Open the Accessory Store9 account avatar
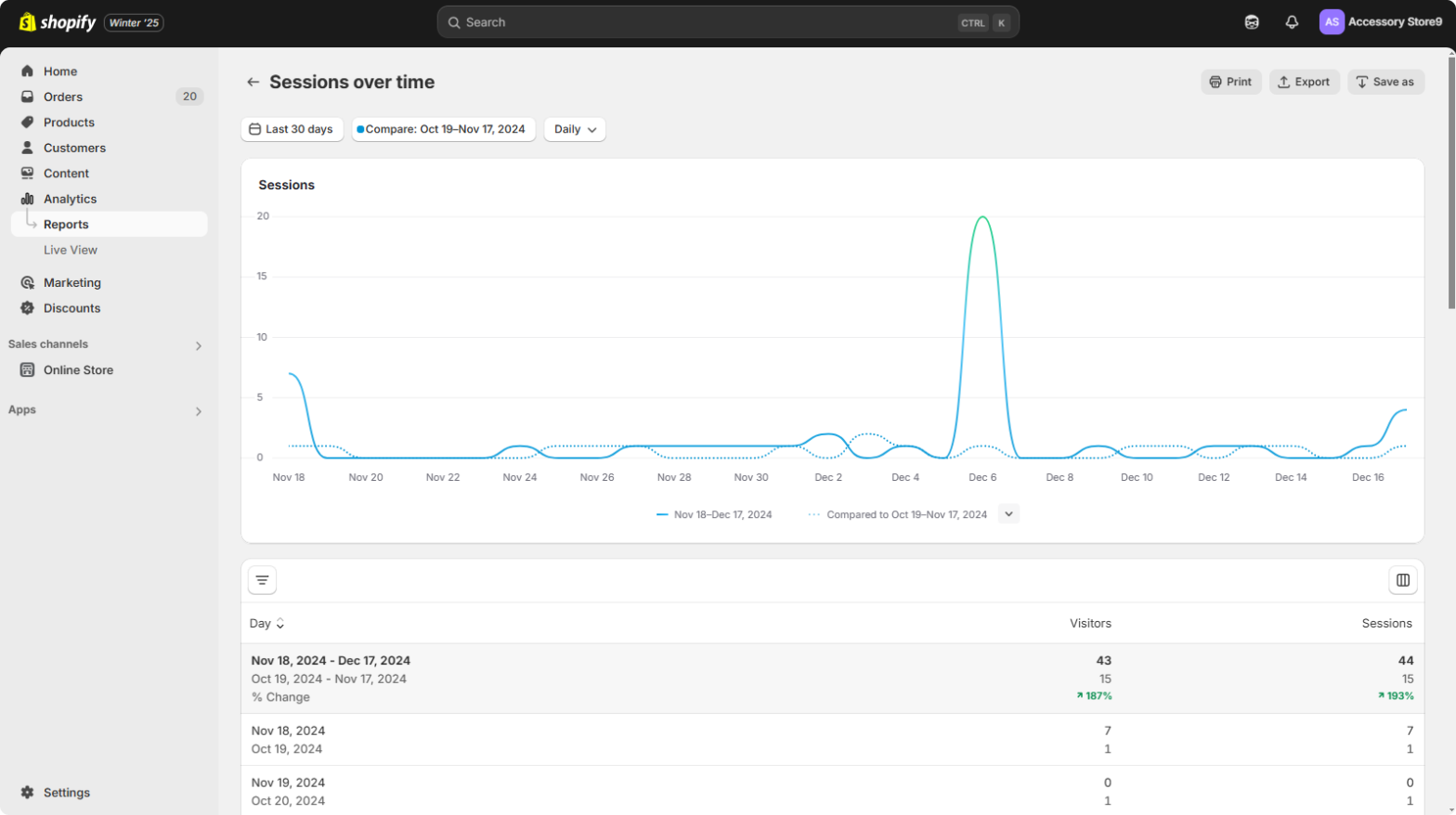 1332,22
